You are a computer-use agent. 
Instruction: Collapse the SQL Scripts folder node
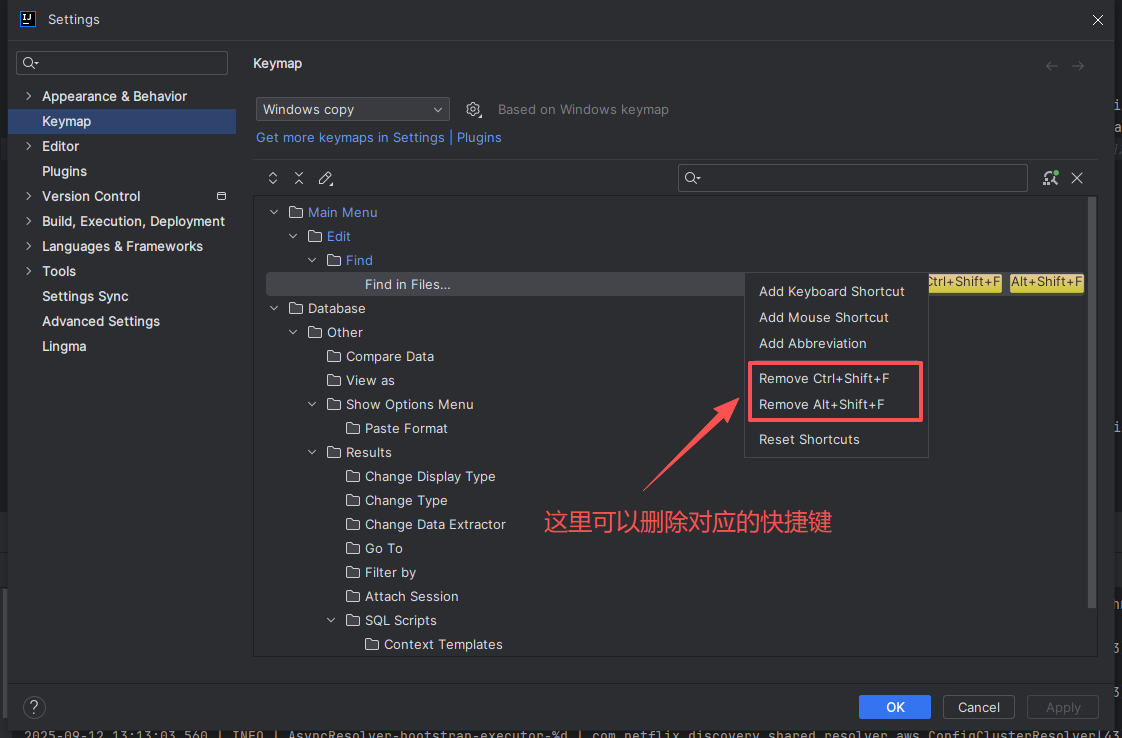click(x=331, y=621)
